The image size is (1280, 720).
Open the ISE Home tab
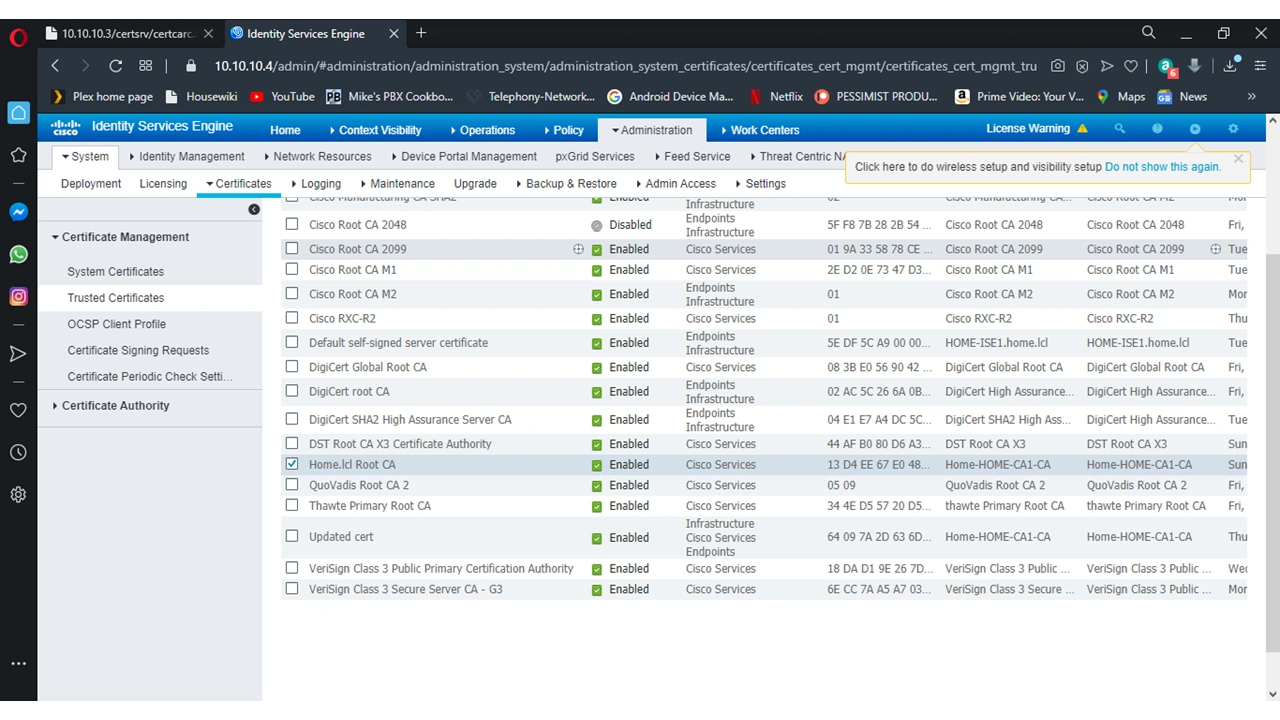(x=285, y=130)
